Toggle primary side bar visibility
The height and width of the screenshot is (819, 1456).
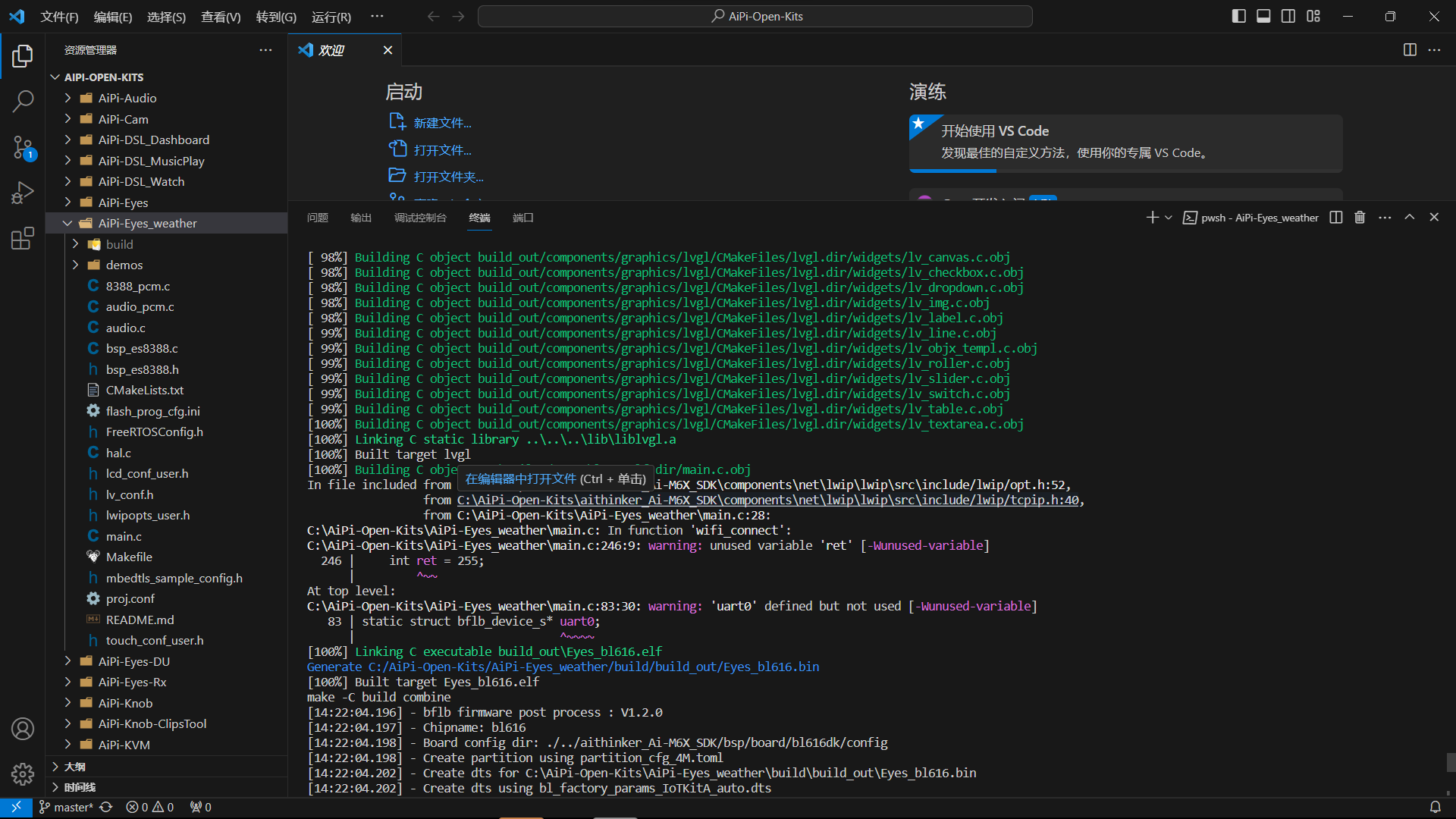point(1239,16)
